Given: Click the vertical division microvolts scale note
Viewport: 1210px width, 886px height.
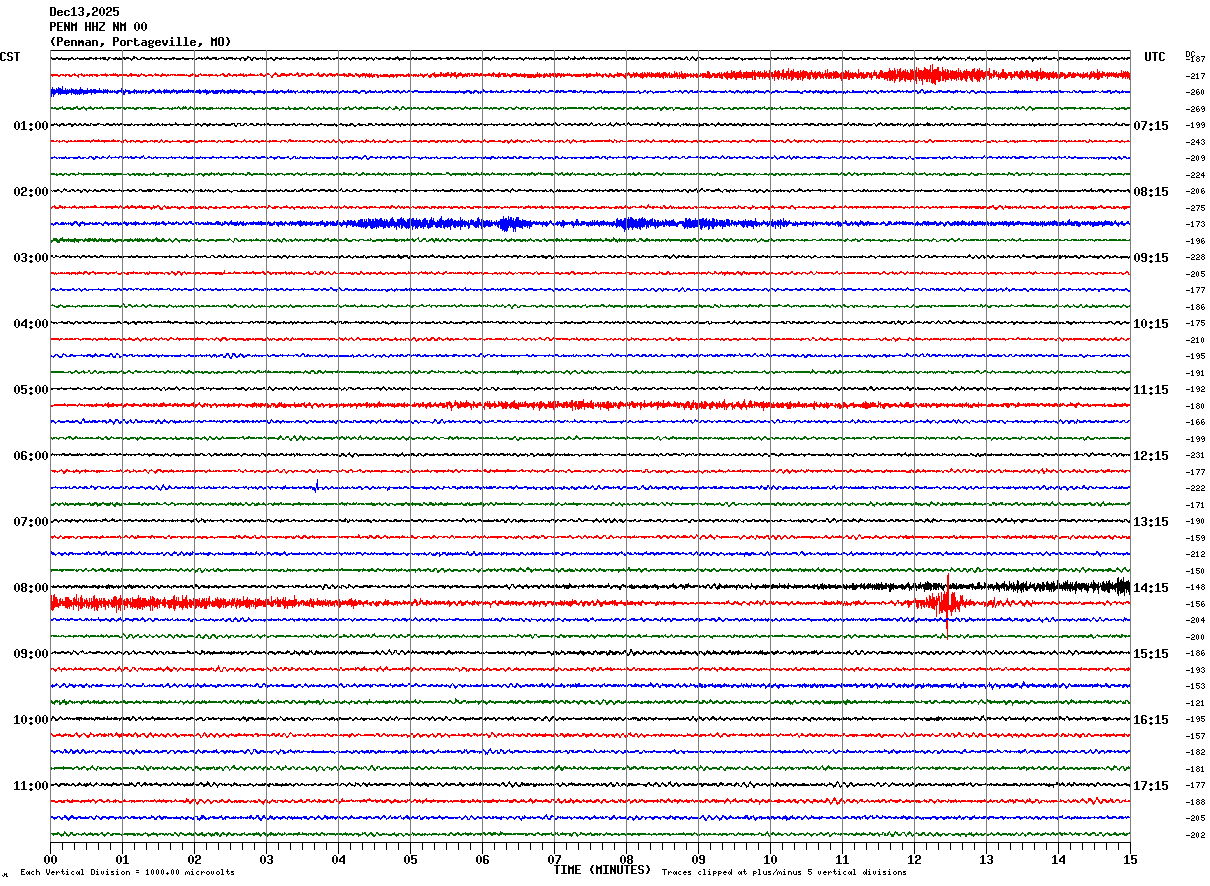Looking at the screenshot, I should pos(127,873).
